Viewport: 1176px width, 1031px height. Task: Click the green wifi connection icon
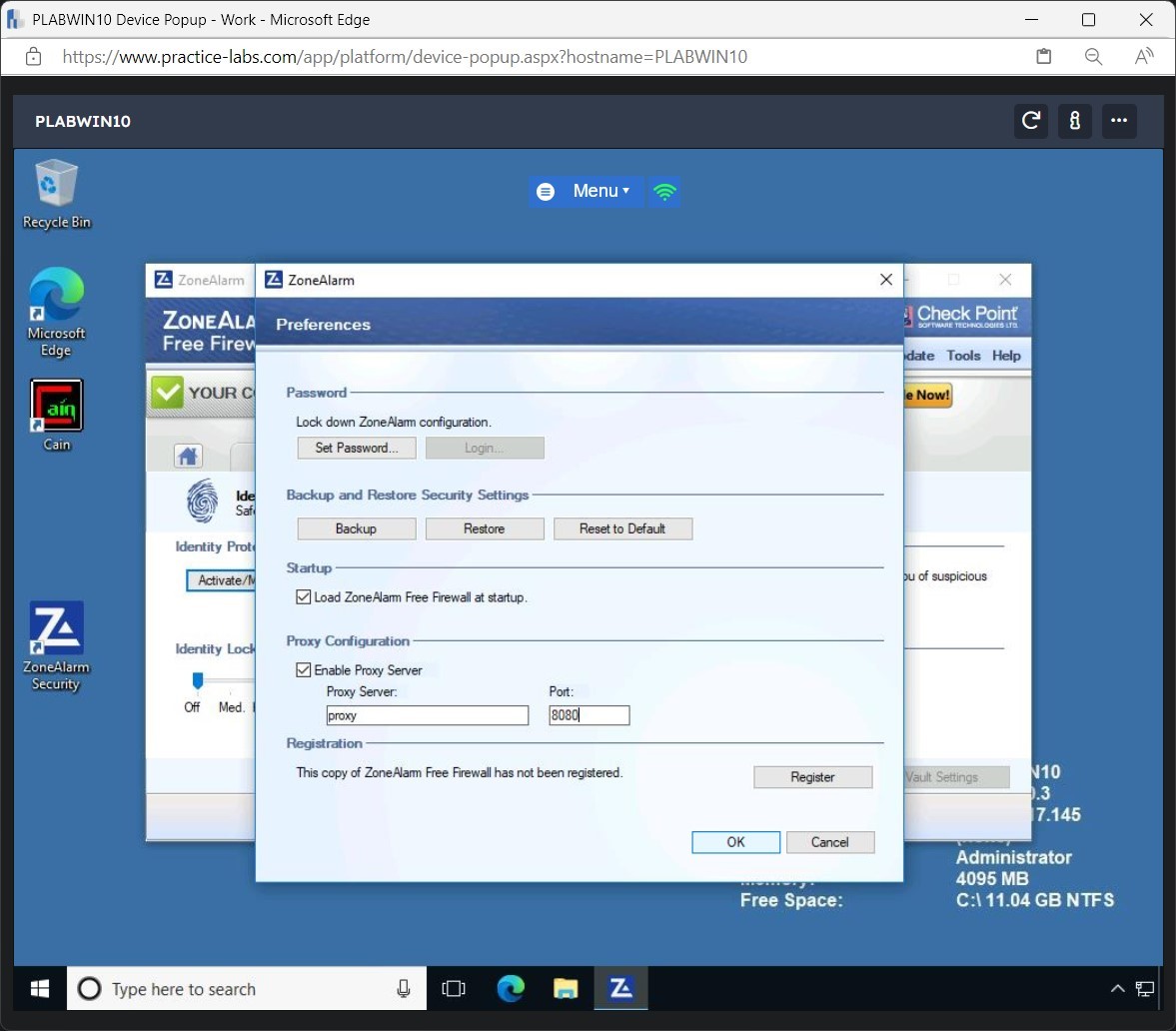pos(664,191)
